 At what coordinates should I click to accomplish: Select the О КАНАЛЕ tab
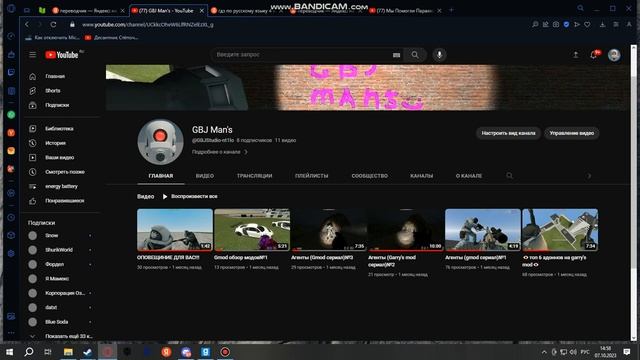coord(469,176)
